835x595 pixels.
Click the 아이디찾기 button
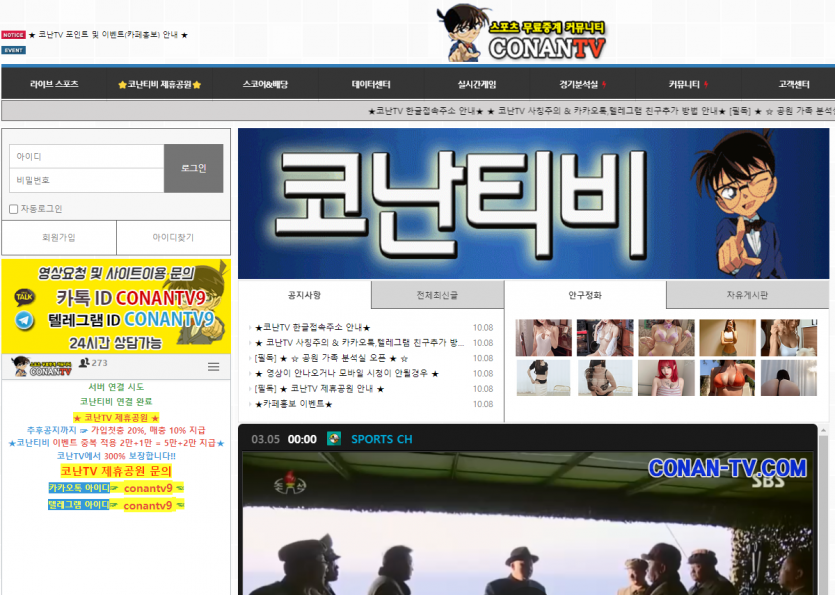coord(174,238)
